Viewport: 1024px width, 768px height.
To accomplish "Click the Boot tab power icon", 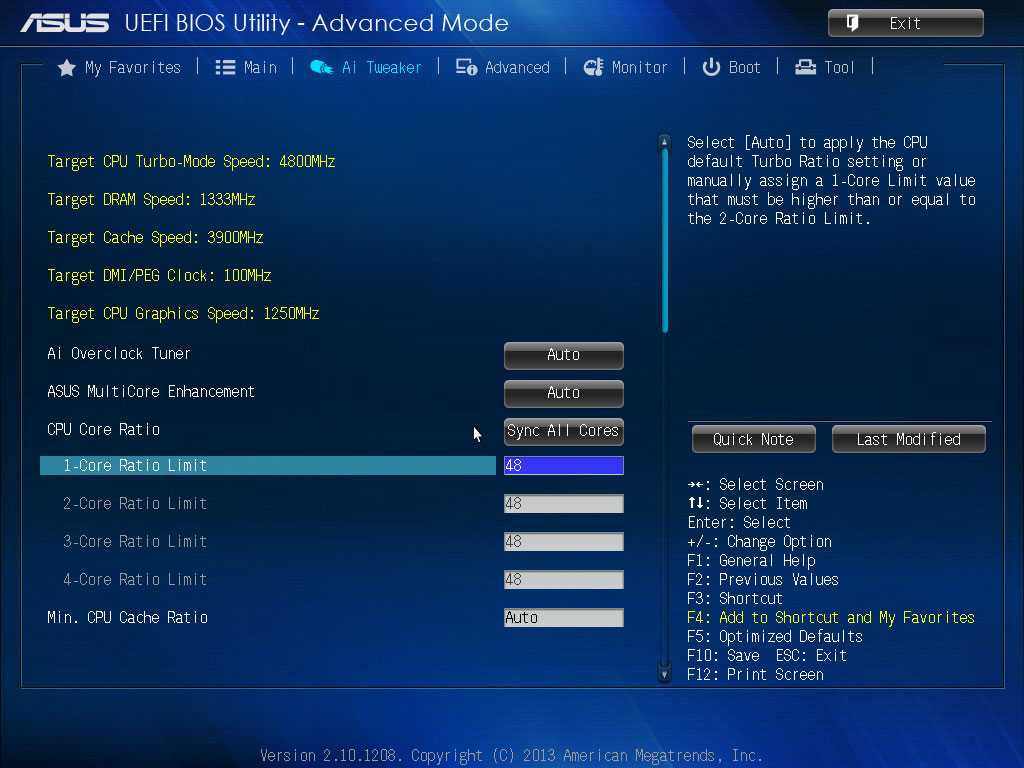I will pos(711,67).
